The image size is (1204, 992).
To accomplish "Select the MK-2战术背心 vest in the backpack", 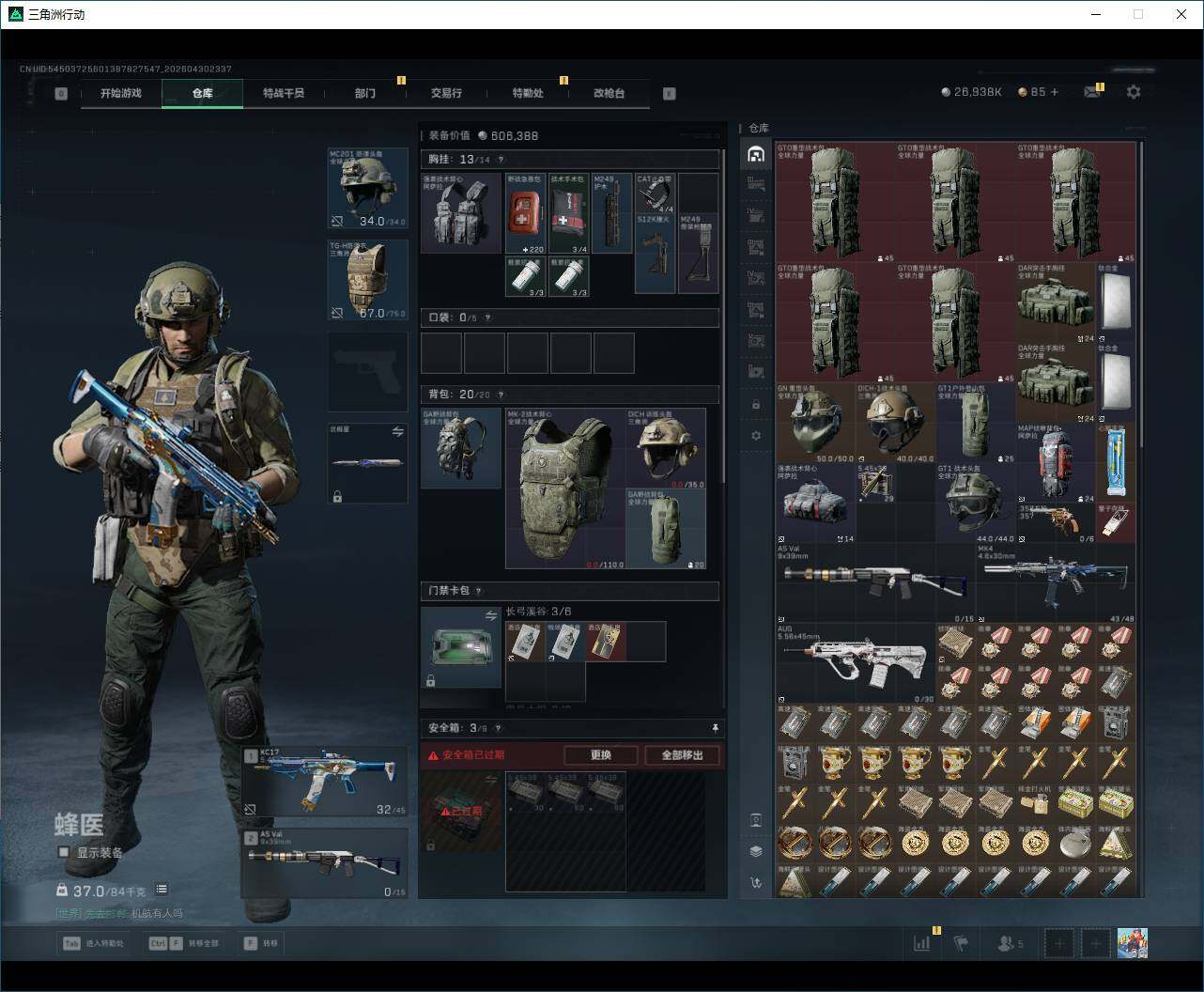I will (x=565, y=488).
